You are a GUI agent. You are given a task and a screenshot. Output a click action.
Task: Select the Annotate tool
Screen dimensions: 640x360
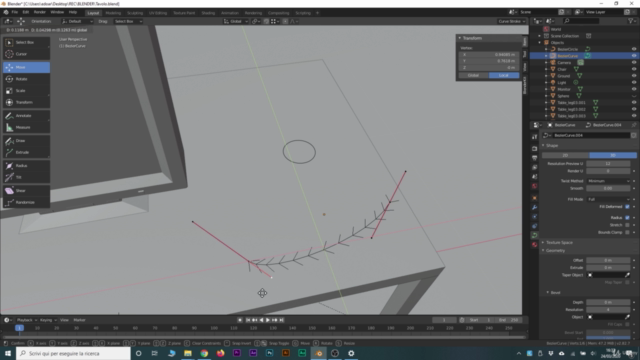click(26, 116)
